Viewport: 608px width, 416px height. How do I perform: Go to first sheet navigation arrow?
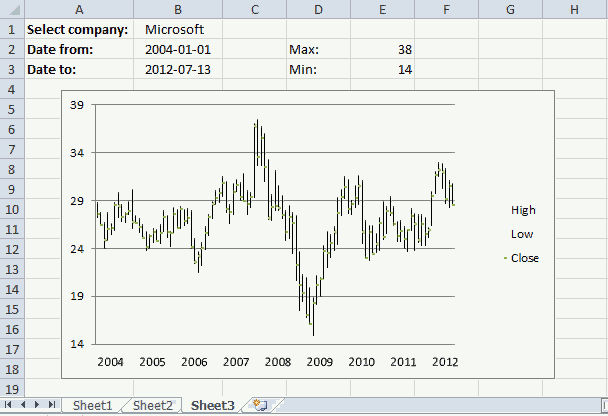[x=8, y=405]
